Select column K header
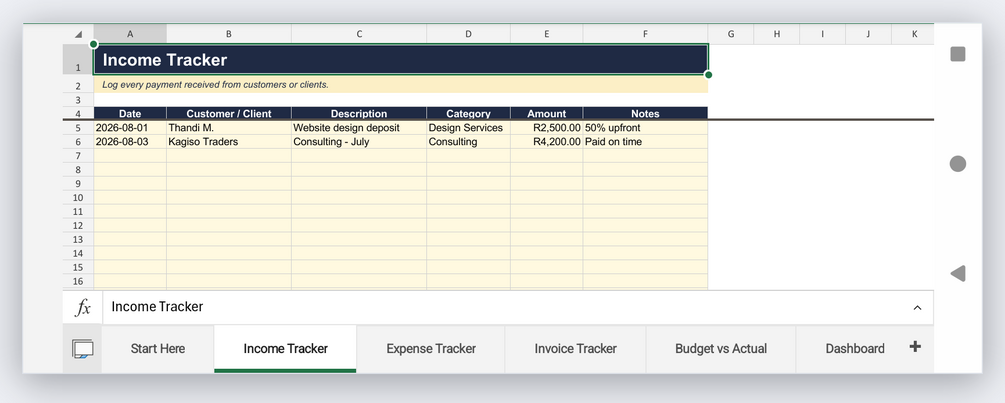1005x403 pixels. 914,34
